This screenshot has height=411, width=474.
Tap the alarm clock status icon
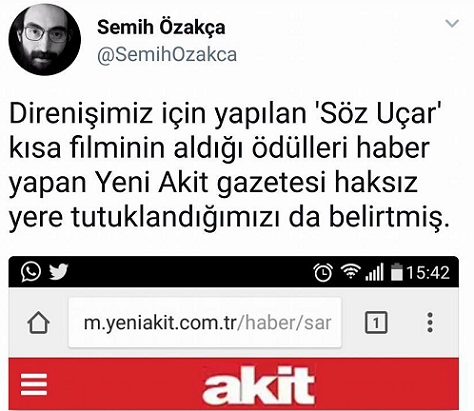pyautogui.click(x=323, y=272)
